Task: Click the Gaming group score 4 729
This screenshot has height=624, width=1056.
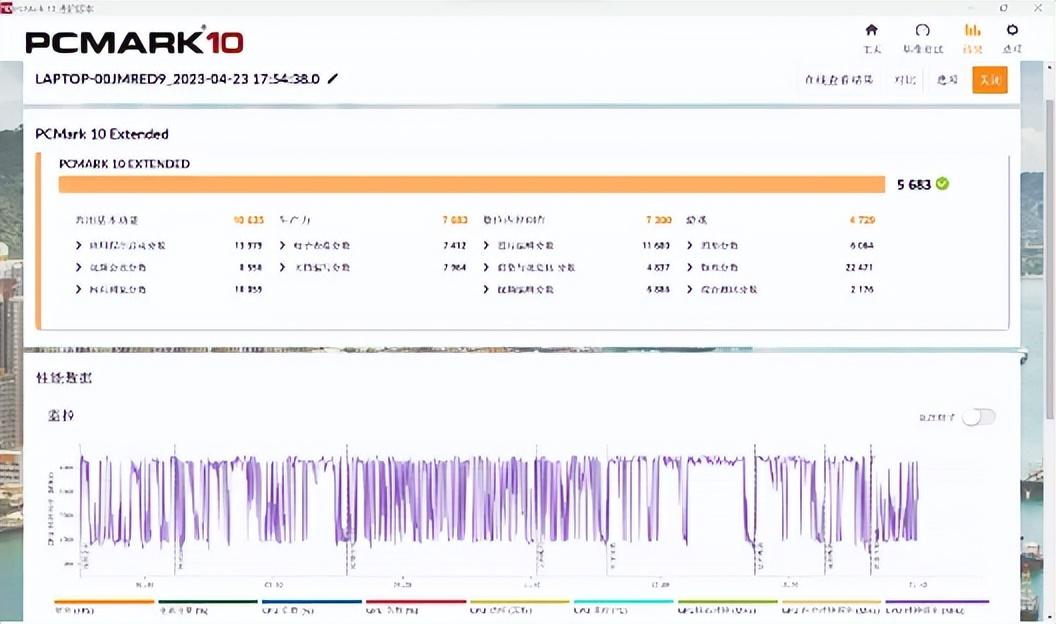Action: pyautogui.click(x=862, y=220)
